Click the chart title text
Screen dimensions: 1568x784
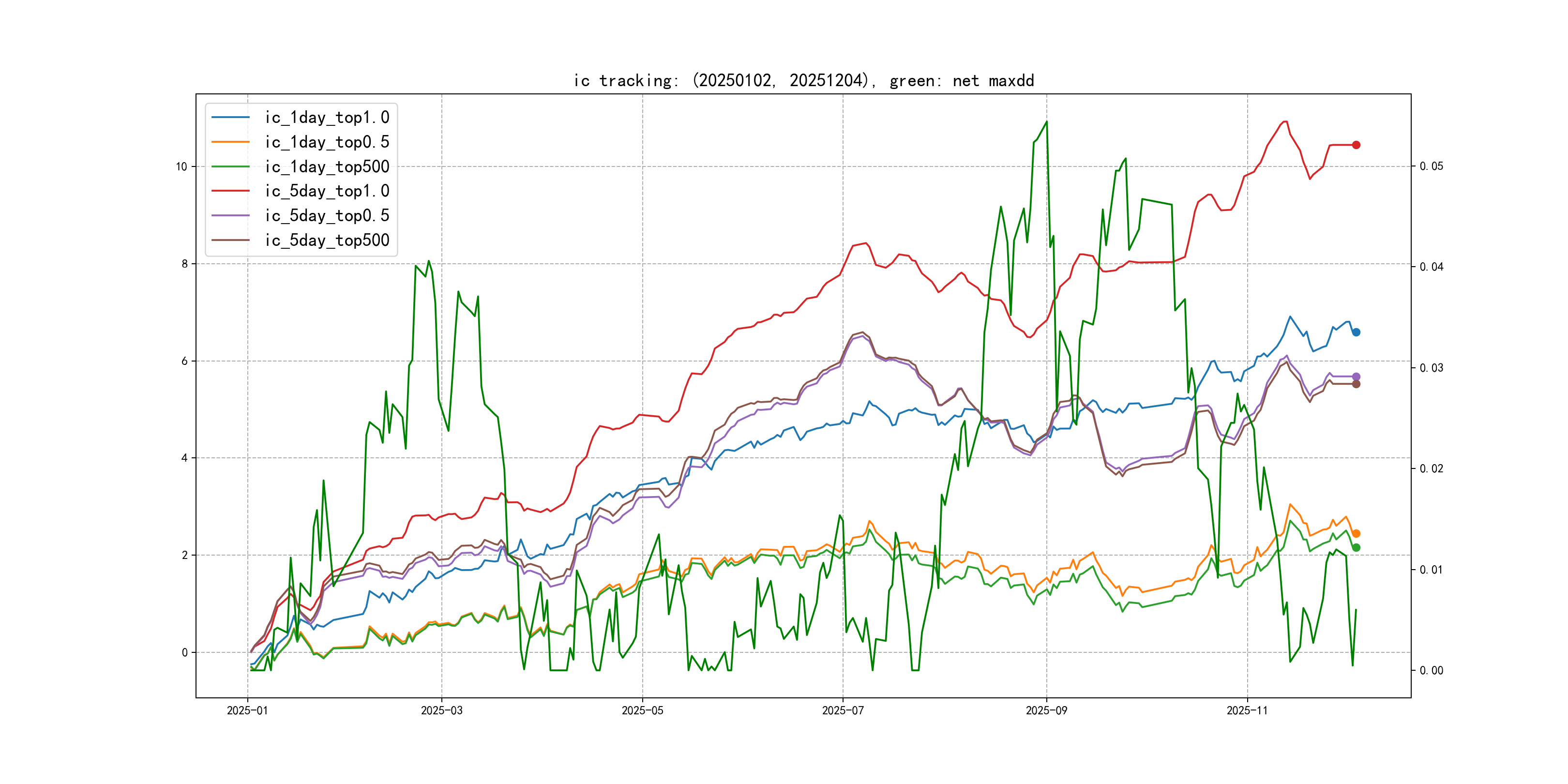tap(803, 81)
